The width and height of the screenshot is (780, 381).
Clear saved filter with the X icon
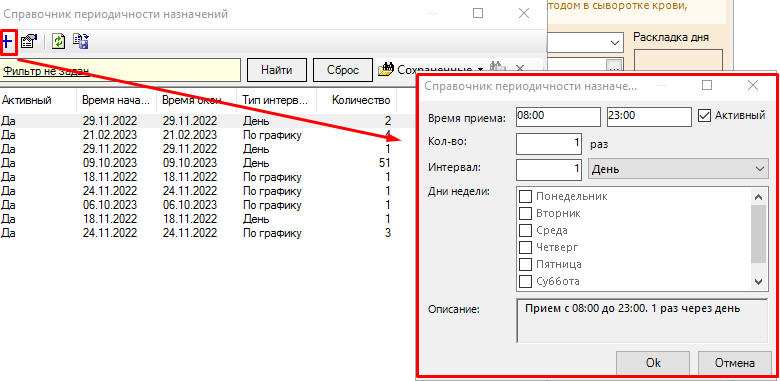point(519,69)
